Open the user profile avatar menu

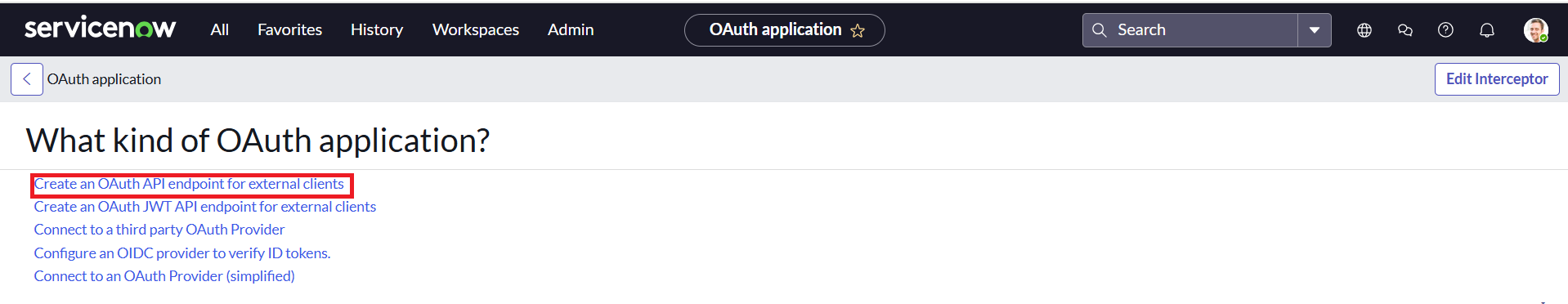coord(1535,30)
